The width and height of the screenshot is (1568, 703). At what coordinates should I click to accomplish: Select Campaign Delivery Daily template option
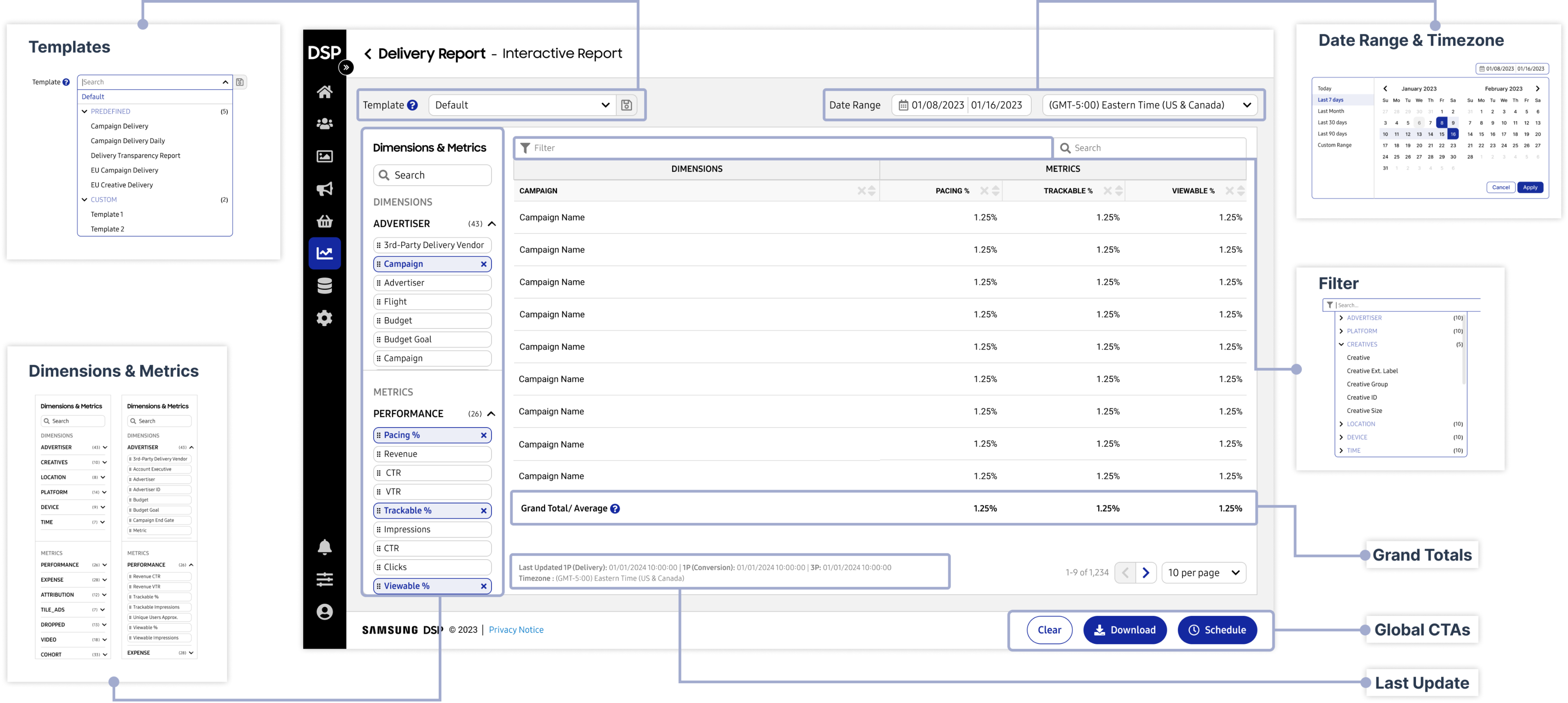[128, 141]
